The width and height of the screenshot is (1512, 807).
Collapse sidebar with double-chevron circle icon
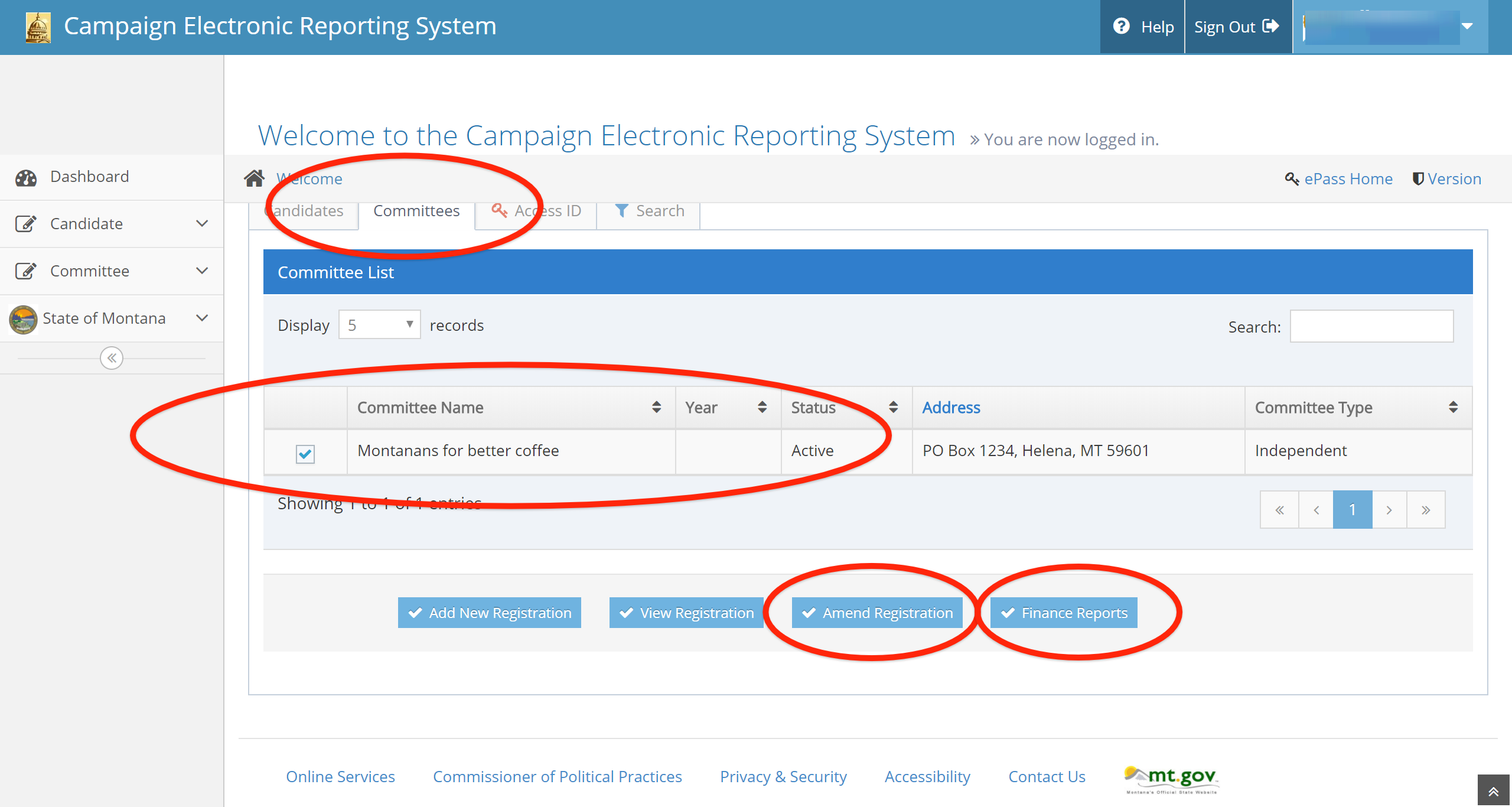112,358
